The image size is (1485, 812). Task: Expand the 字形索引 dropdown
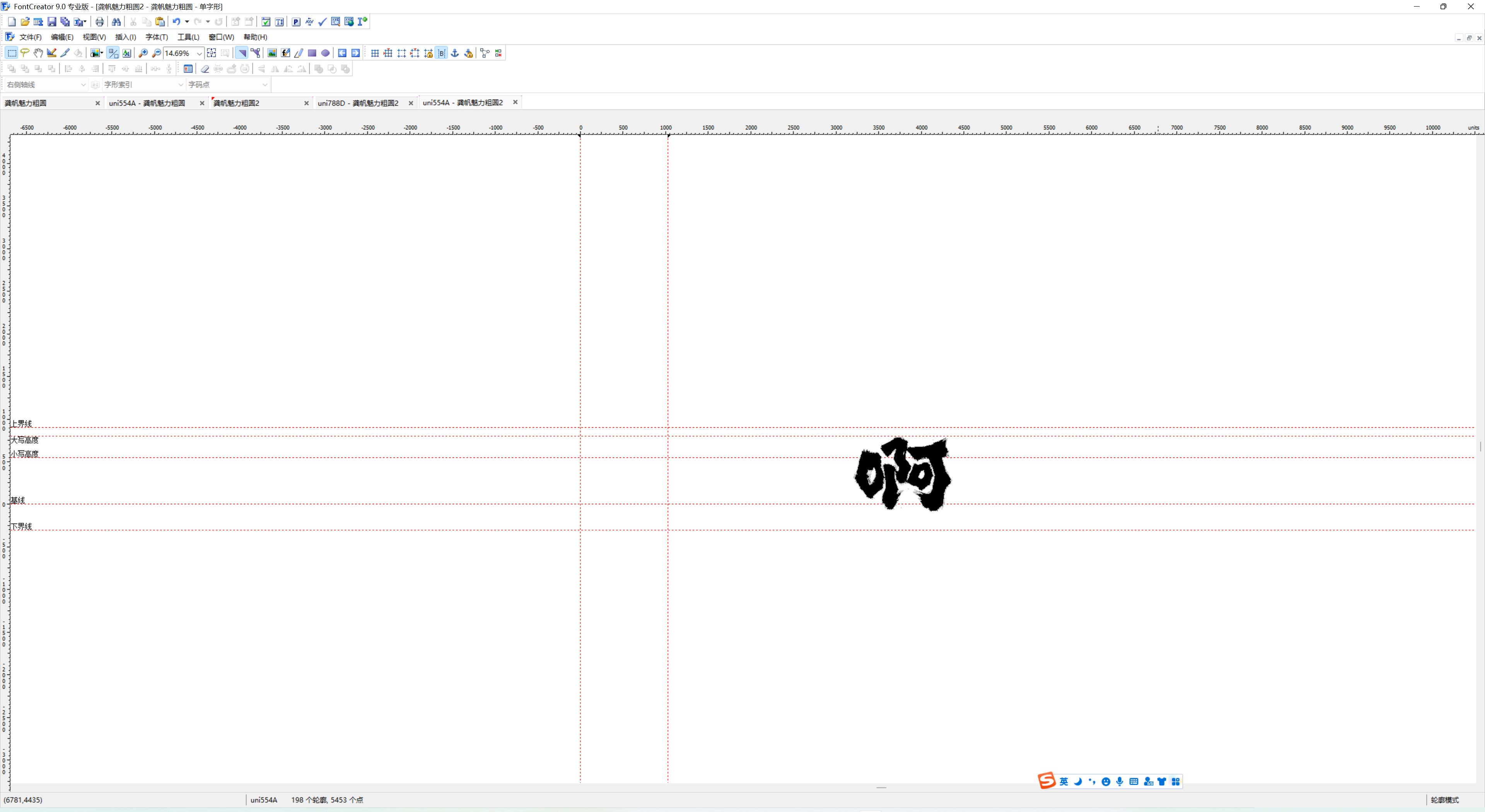click(x=181, y=85)
